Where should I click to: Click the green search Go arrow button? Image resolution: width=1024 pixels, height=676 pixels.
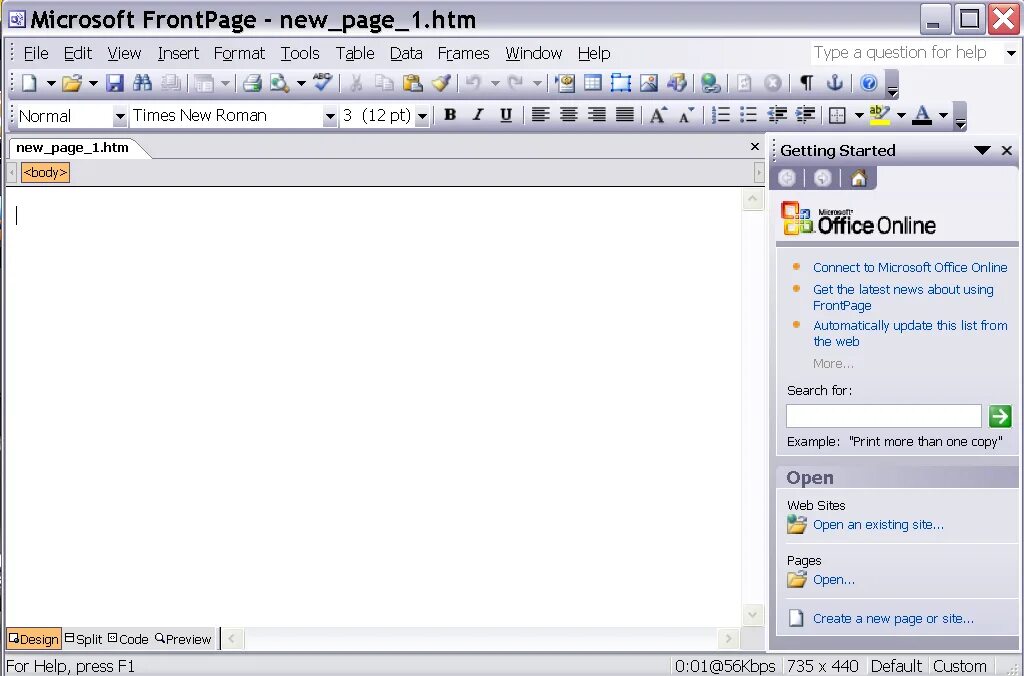1000,416
